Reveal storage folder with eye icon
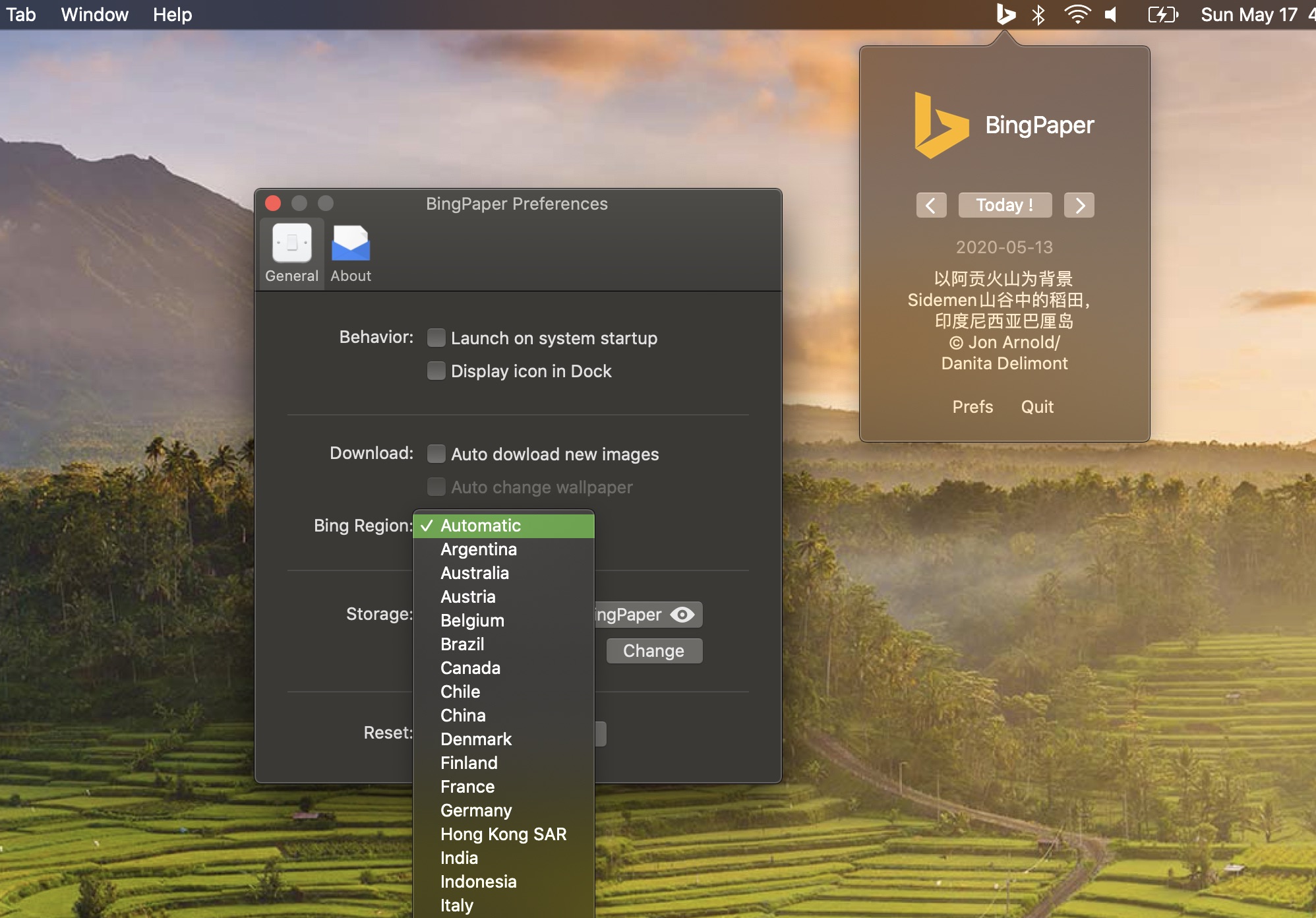 [682, 615]
